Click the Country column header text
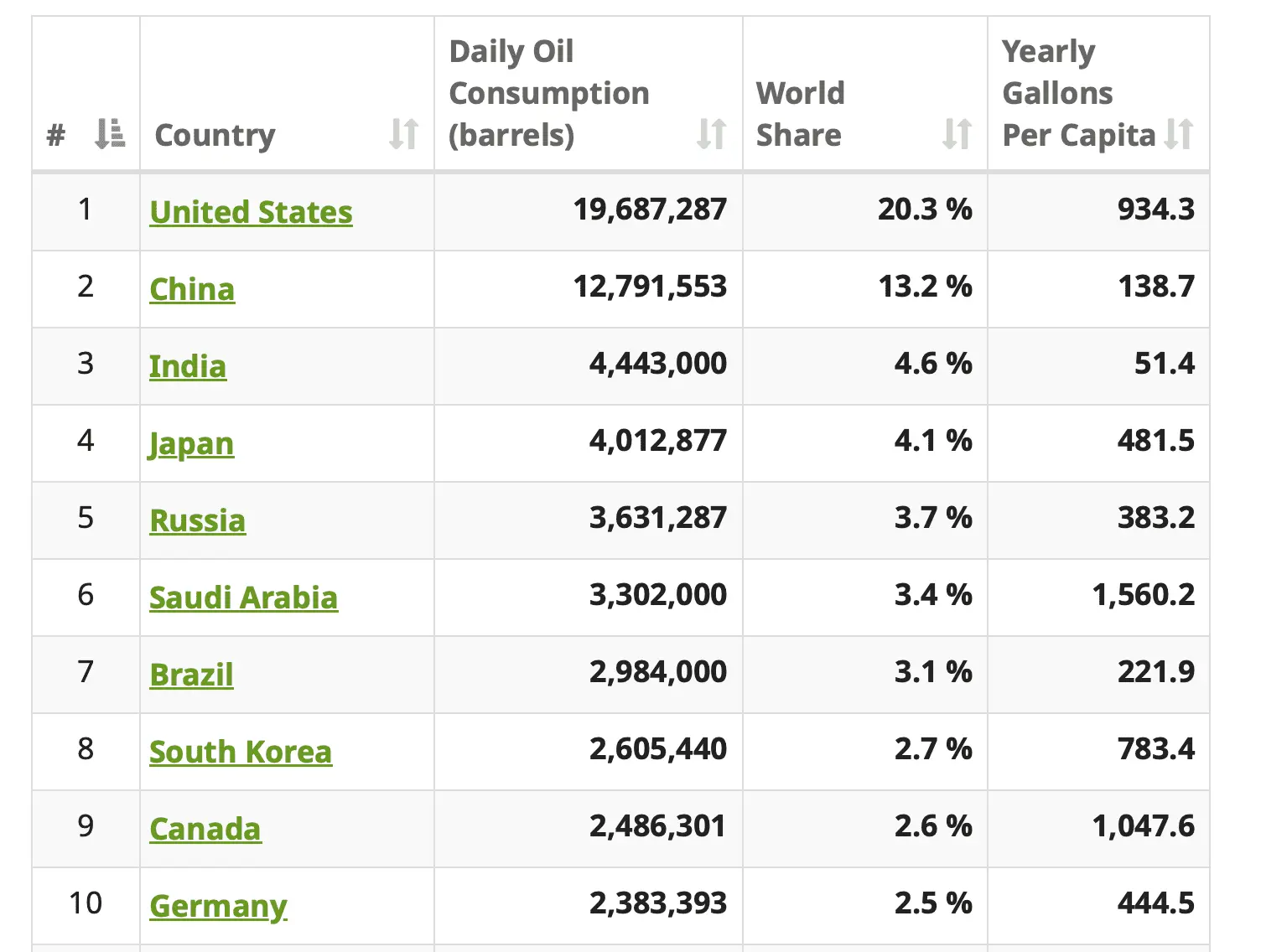Image resolution: width=1261 pixels, height=952 pixels. coord(215,135)
